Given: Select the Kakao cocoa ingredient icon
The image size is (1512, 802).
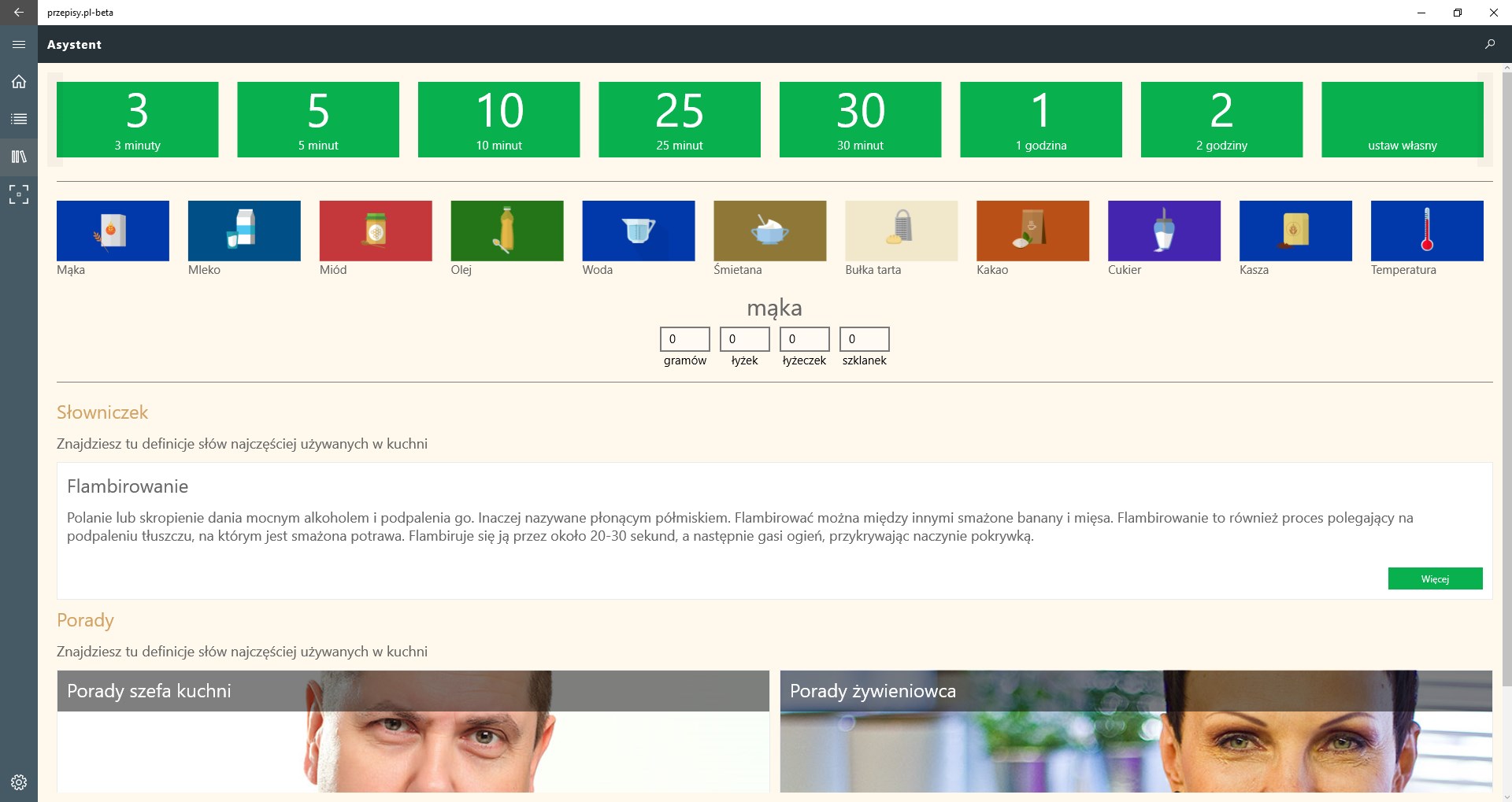Looking at the screenshot, I should click(1033, 231).
